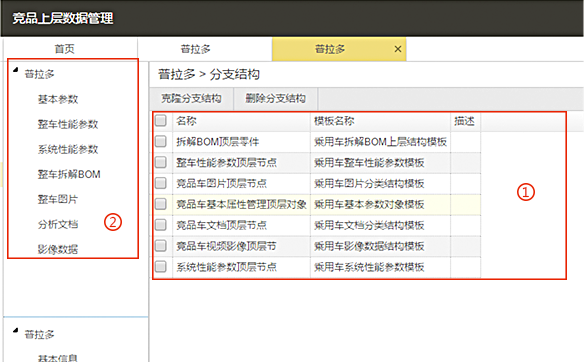
Task: Click the 竞品上层数据管理 app title
Action: pyautogui.click(x=63, y=18)
